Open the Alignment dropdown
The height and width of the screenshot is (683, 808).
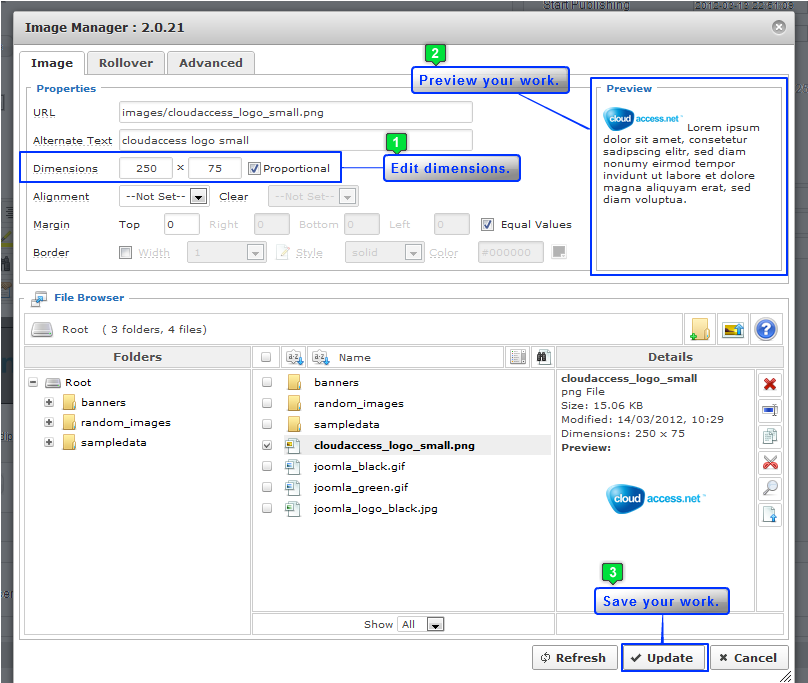point(198,197)
